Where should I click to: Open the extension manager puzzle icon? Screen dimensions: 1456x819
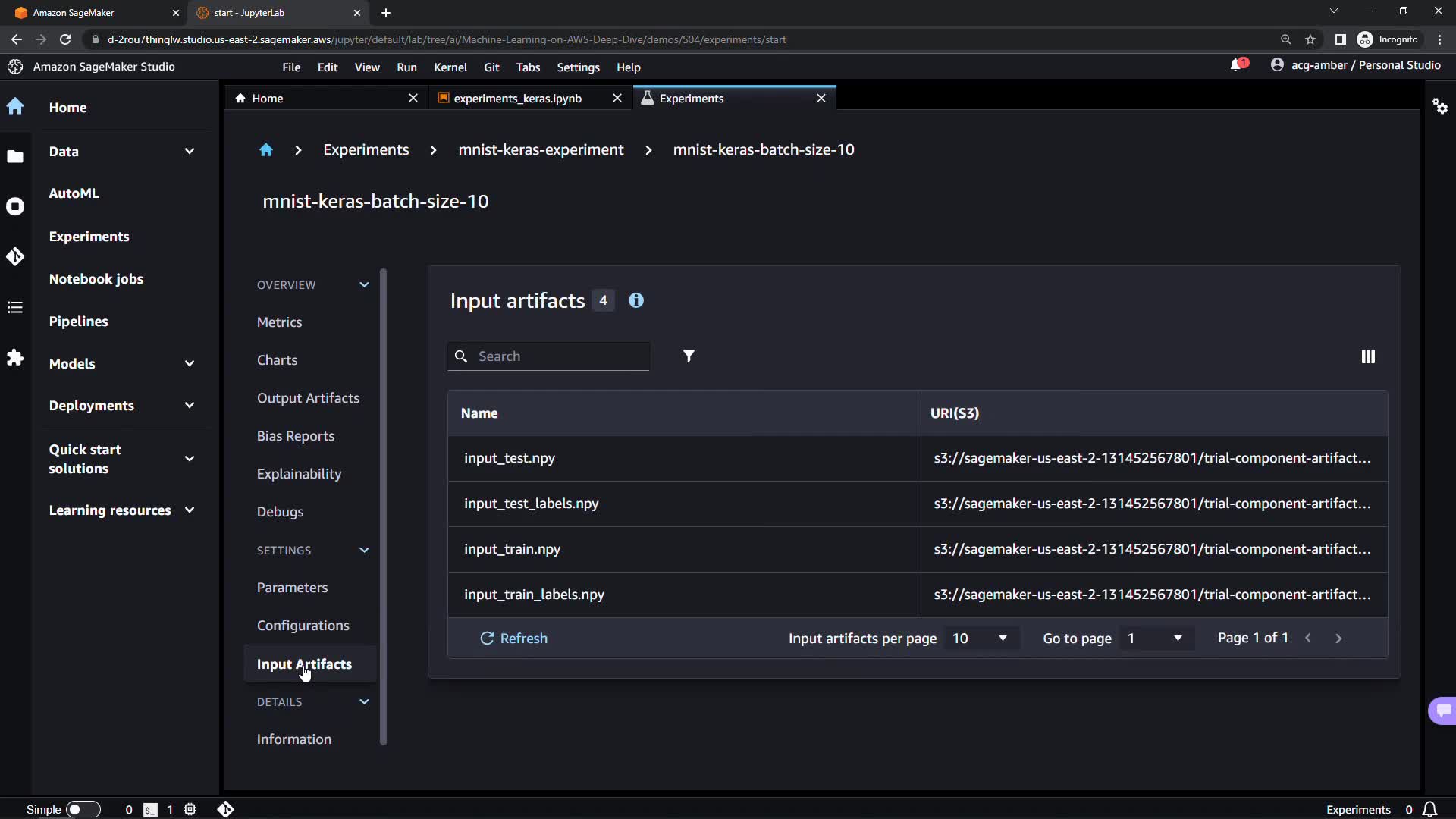pos(15,357)
